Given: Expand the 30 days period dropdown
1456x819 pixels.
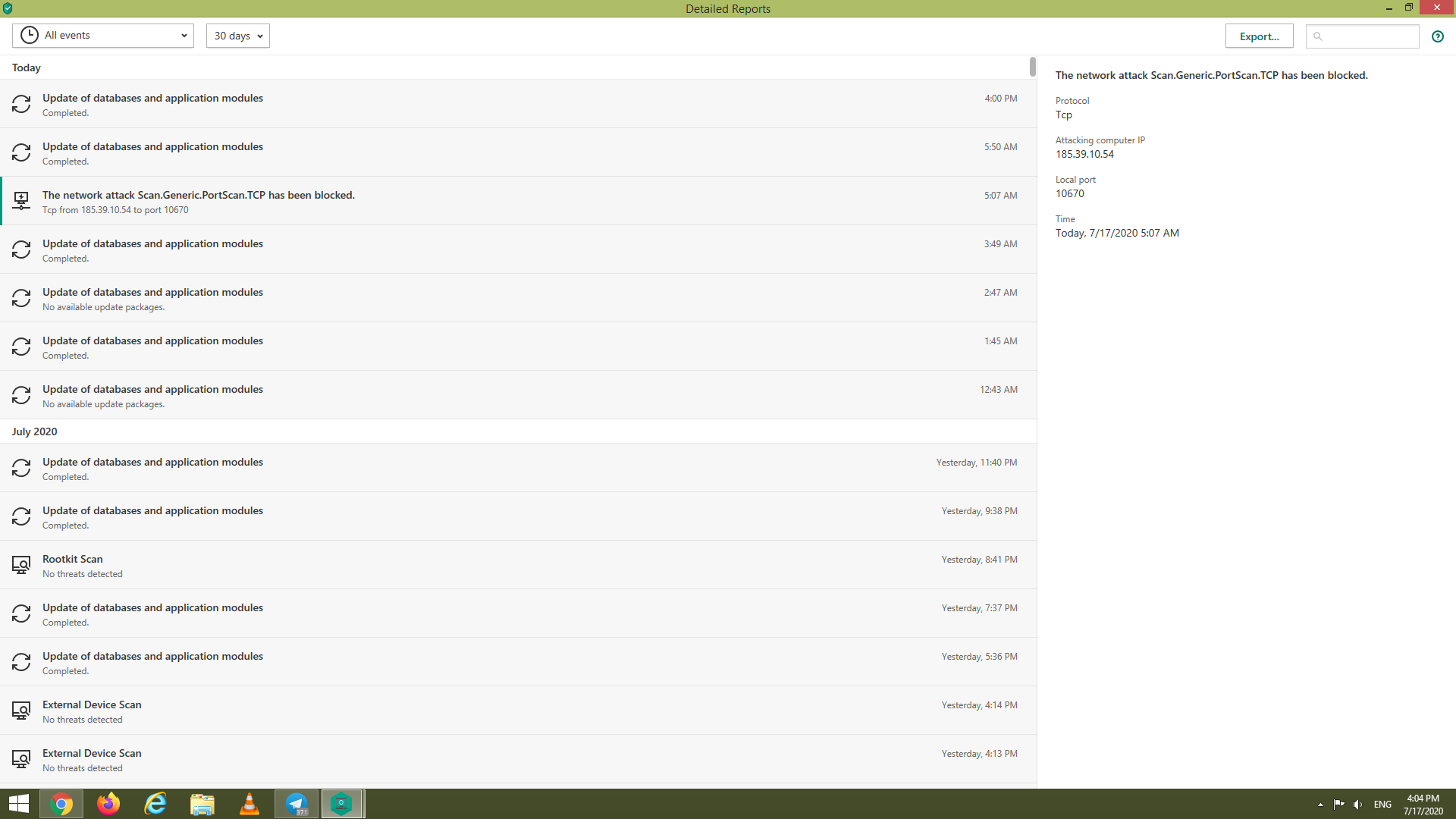Looking at the screenshot, I should pos(238,36).
